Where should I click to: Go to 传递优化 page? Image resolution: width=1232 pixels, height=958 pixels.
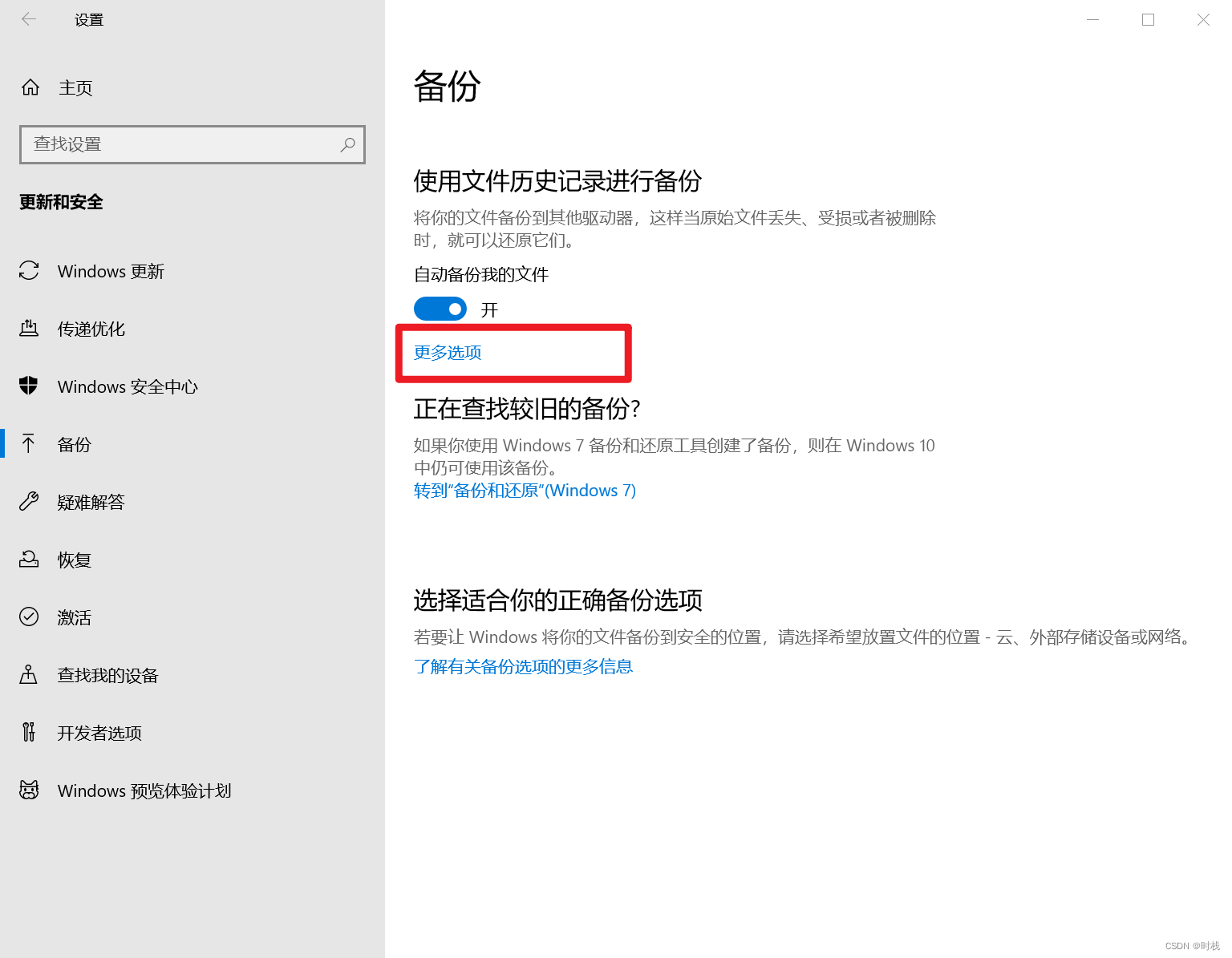click(192, 329)
